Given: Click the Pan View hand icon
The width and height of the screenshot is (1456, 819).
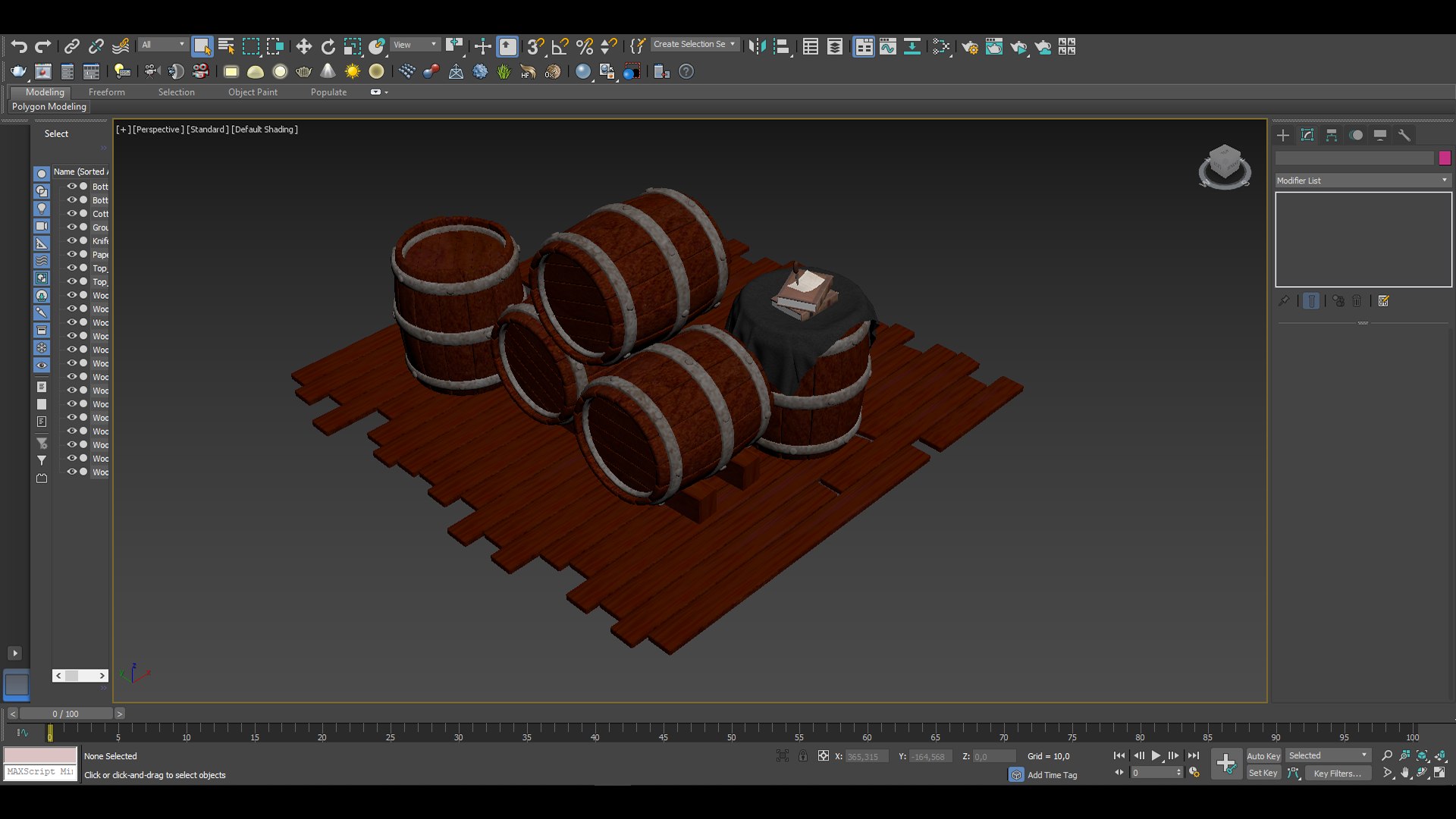Looking at the screenshot, I should pyautogui.click(x=1404, y=773).
